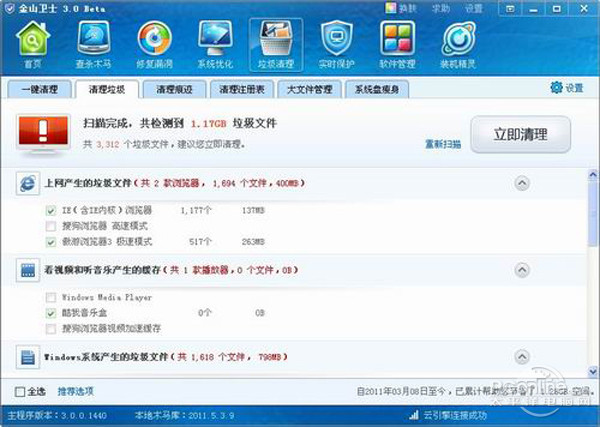Switch to the 一键清理 tab

[x=39, y=90]
